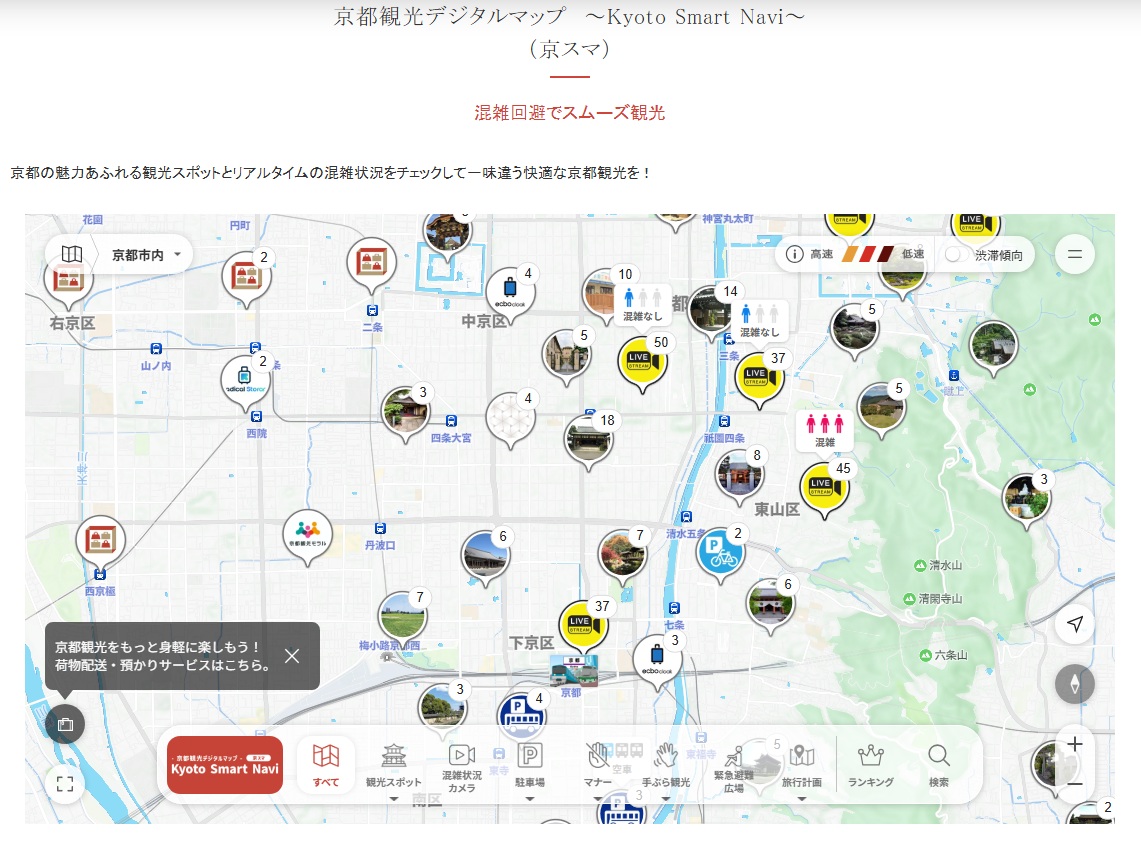This screenshot has height=846, width=1141.
Task: Expand the 手ぶら観光 submenu
Action: pyautogui.click(x=665, y=799)
